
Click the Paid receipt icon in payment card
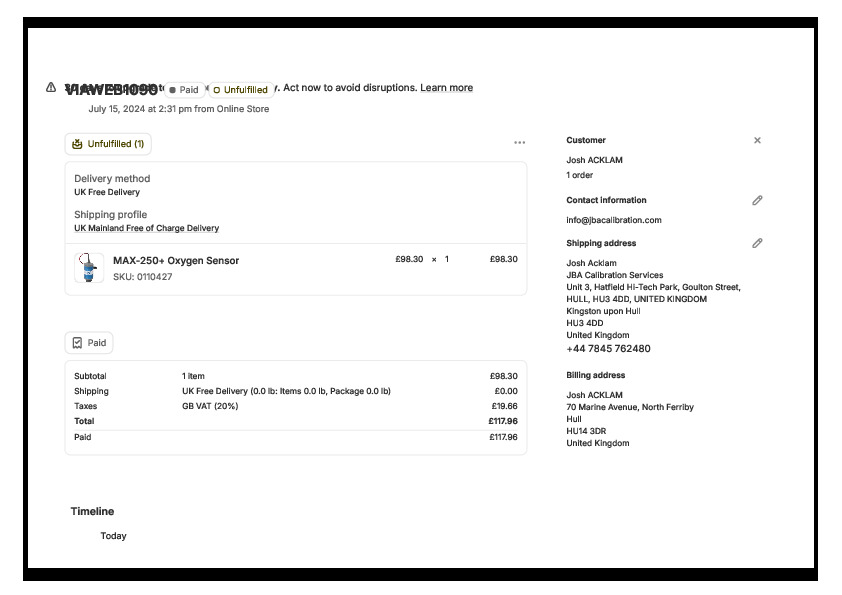coord(77,343)
